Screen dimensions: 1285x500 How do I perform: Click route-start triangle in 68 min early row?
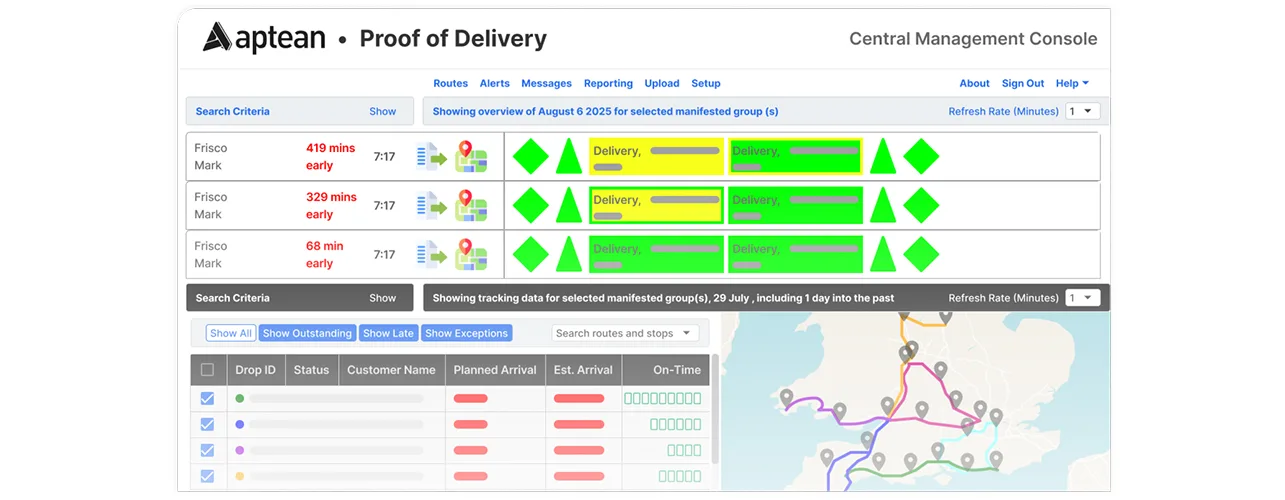569,255
